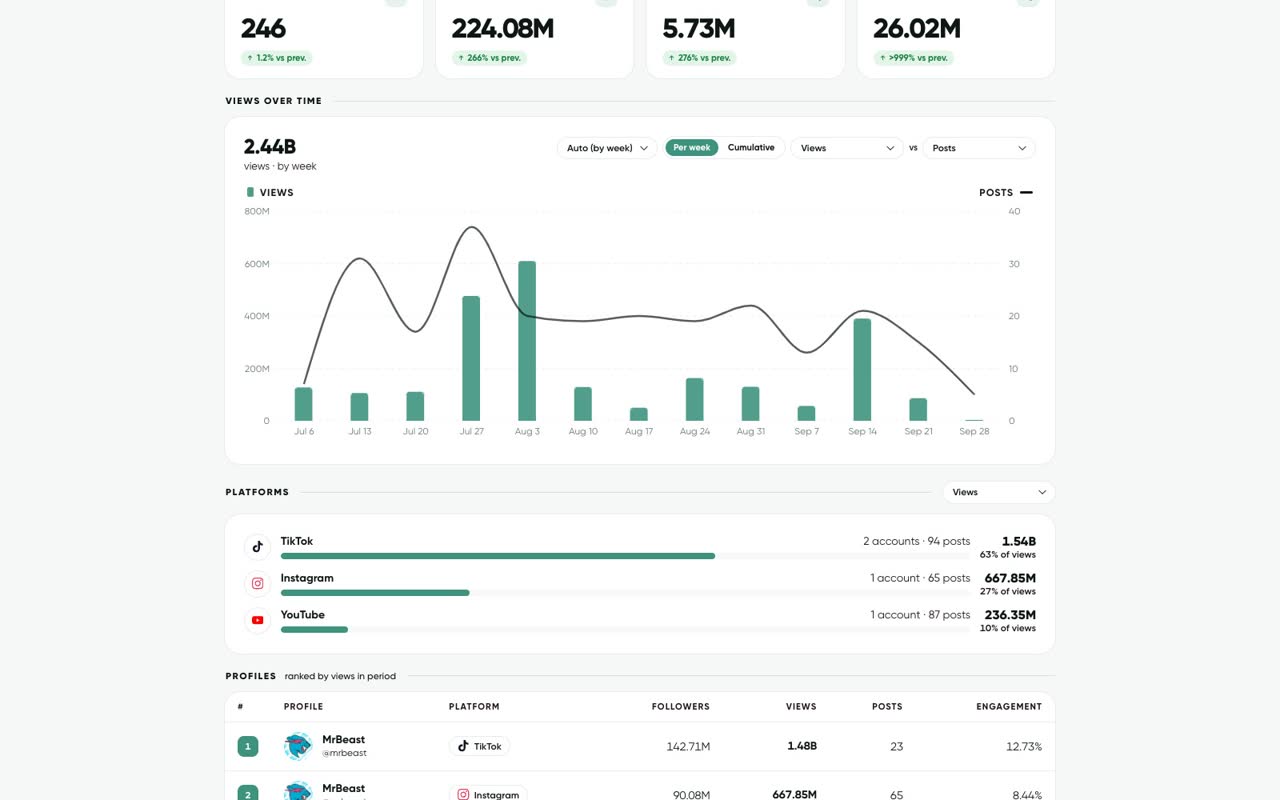The height and width of the screenshot is (800, 1280).
Task: Click the YouTube views progress bar
Action: point(625,629)
